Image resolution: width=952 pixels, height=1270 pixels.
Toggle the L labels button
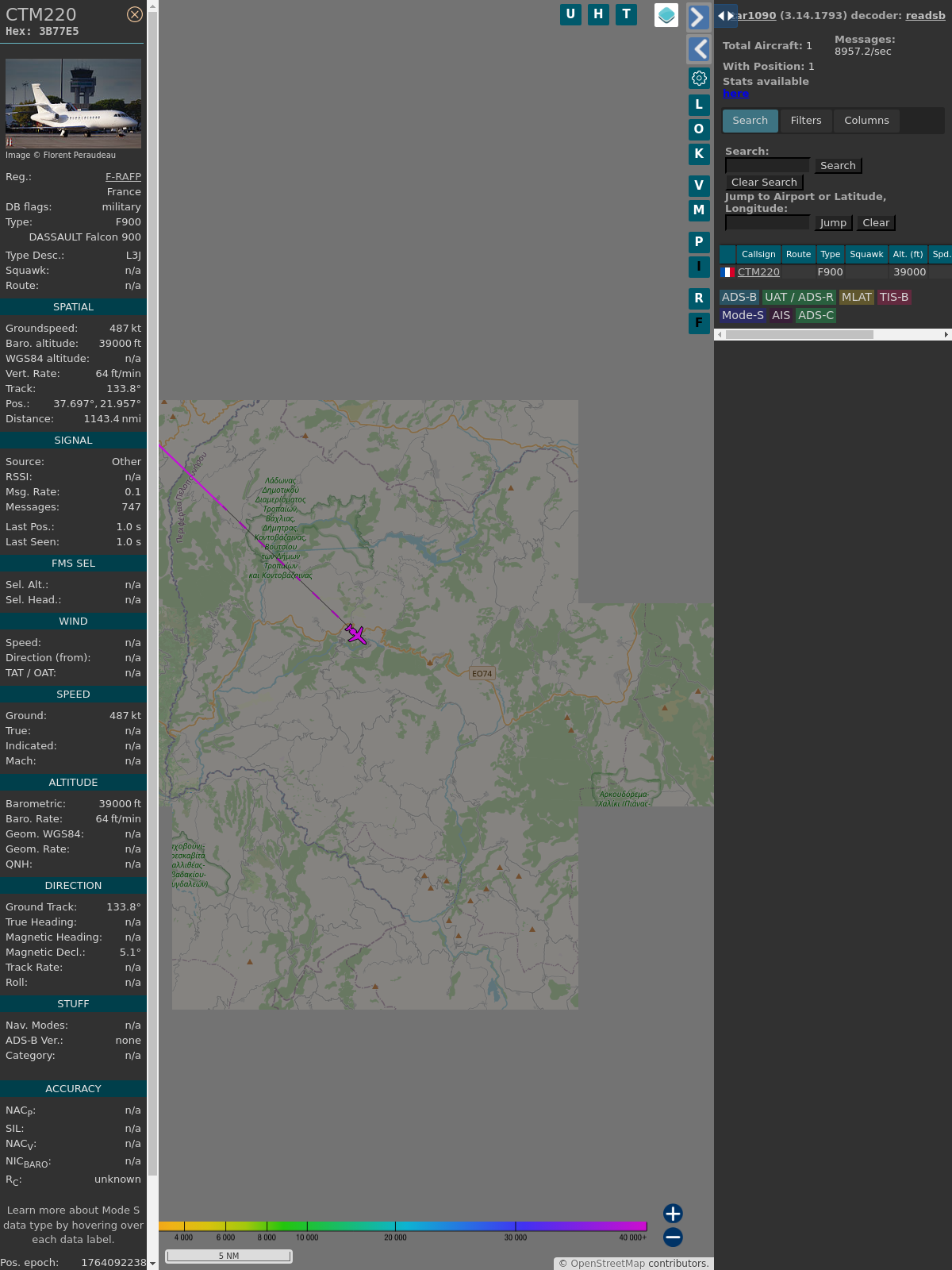tap(699, 105)
